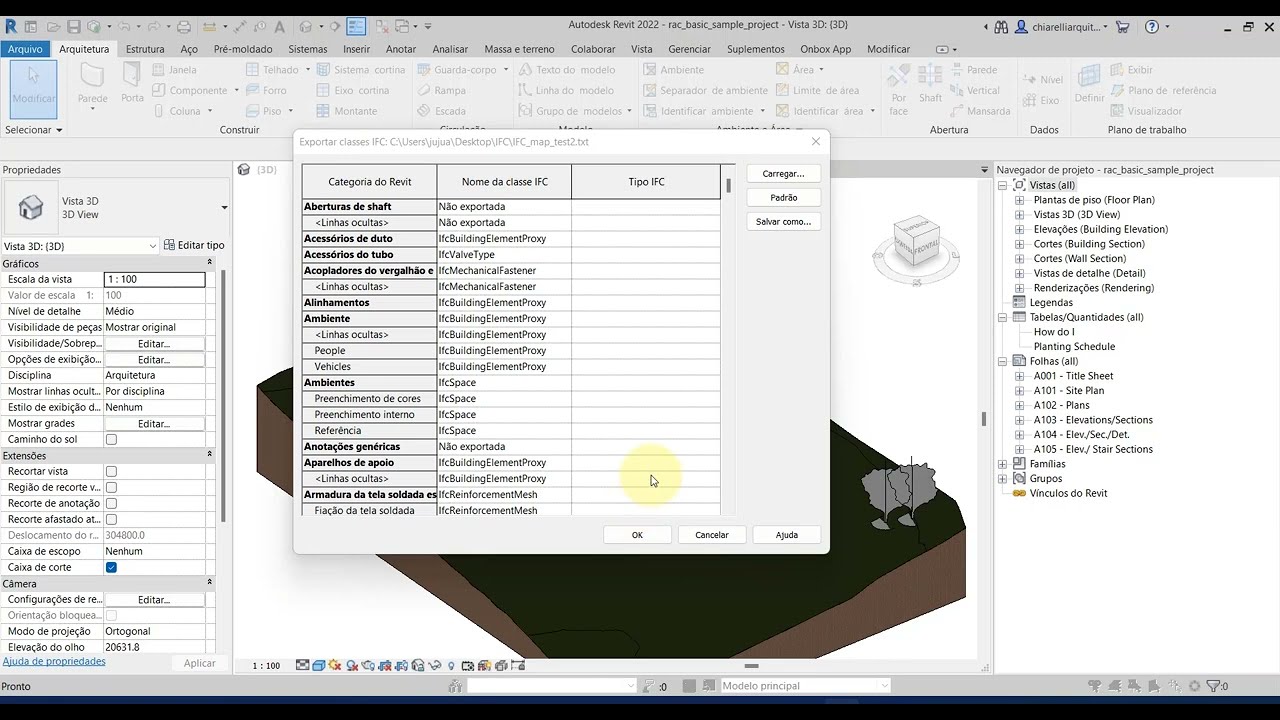Click the Switch Windows icon
The height and width of the screenshot is (720, 1280).
point(403,27)
